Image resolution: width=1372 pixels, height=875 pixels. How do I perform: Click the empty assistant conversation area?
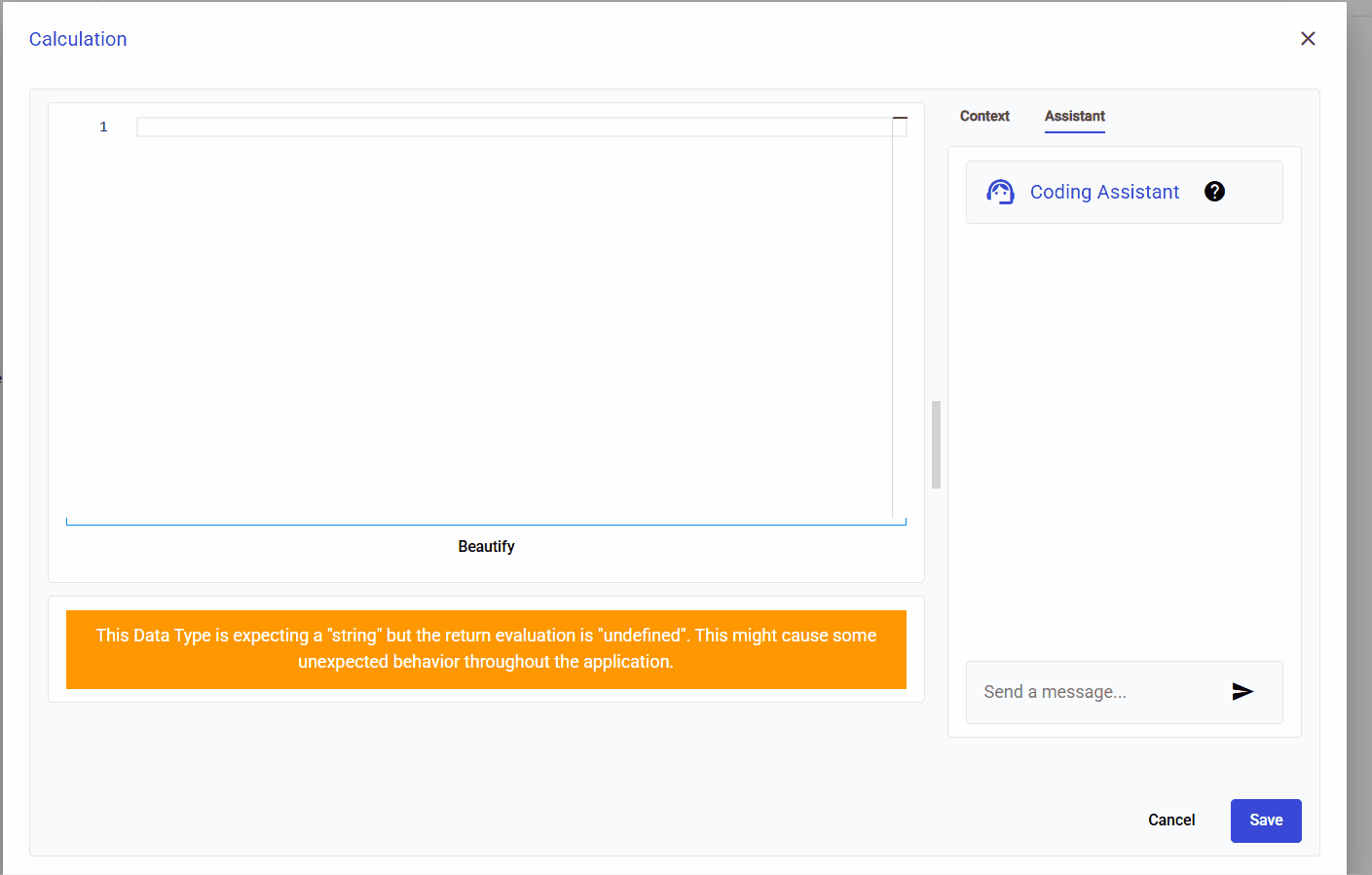1124,438
